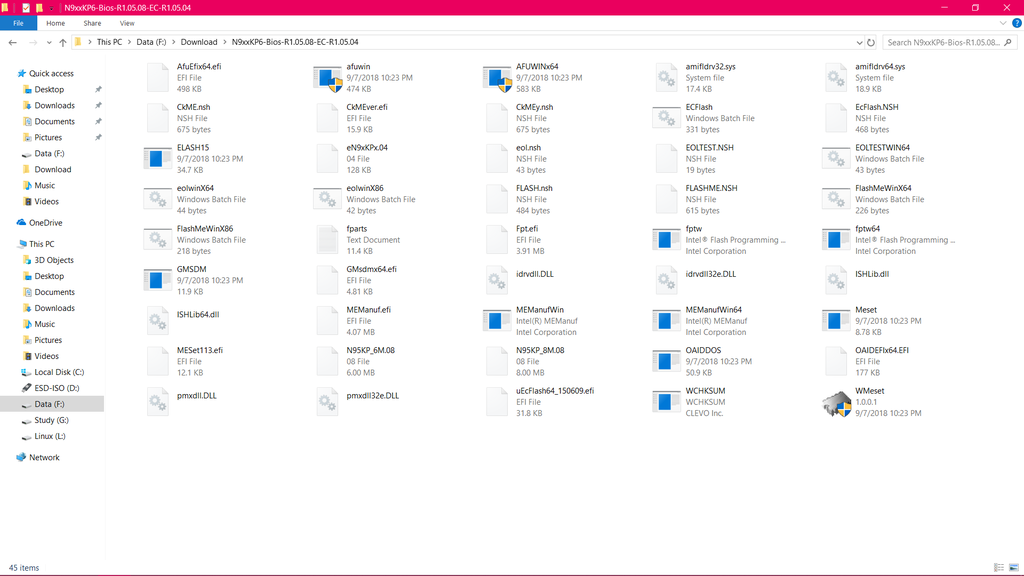Switch to details view layout
Screen dimensions: 1024x576
click(999, 568)
